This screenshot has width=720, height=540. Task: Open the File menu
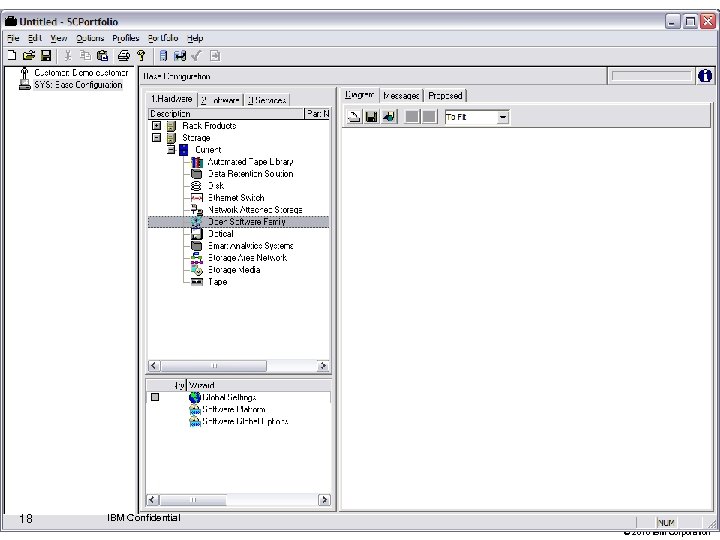(x=13, y=38)
